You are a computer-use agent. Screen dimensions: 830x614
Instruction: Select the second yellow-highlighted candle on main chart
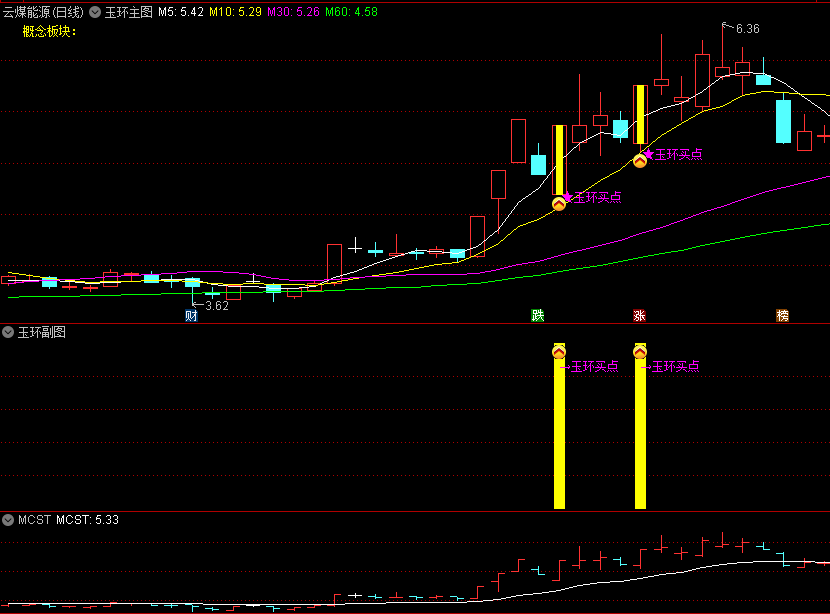click(x=640, y=114)
